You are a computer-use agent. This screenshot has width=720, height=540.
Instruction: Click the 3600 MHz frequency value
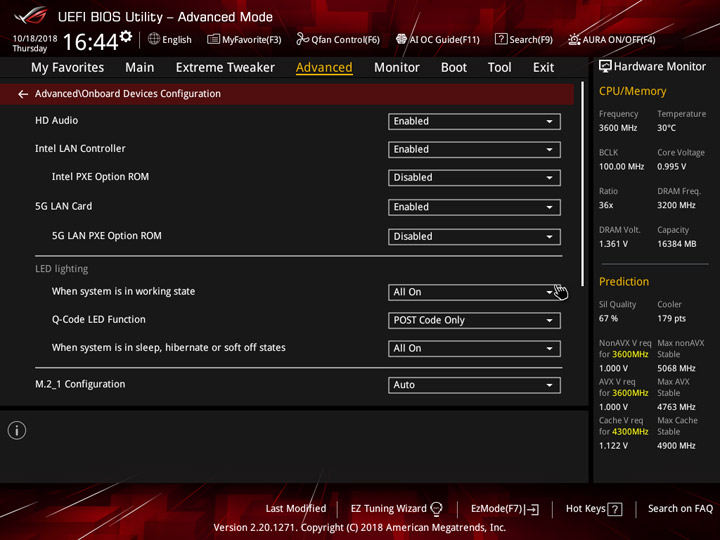pyautogui.click(x=618, y=128)
